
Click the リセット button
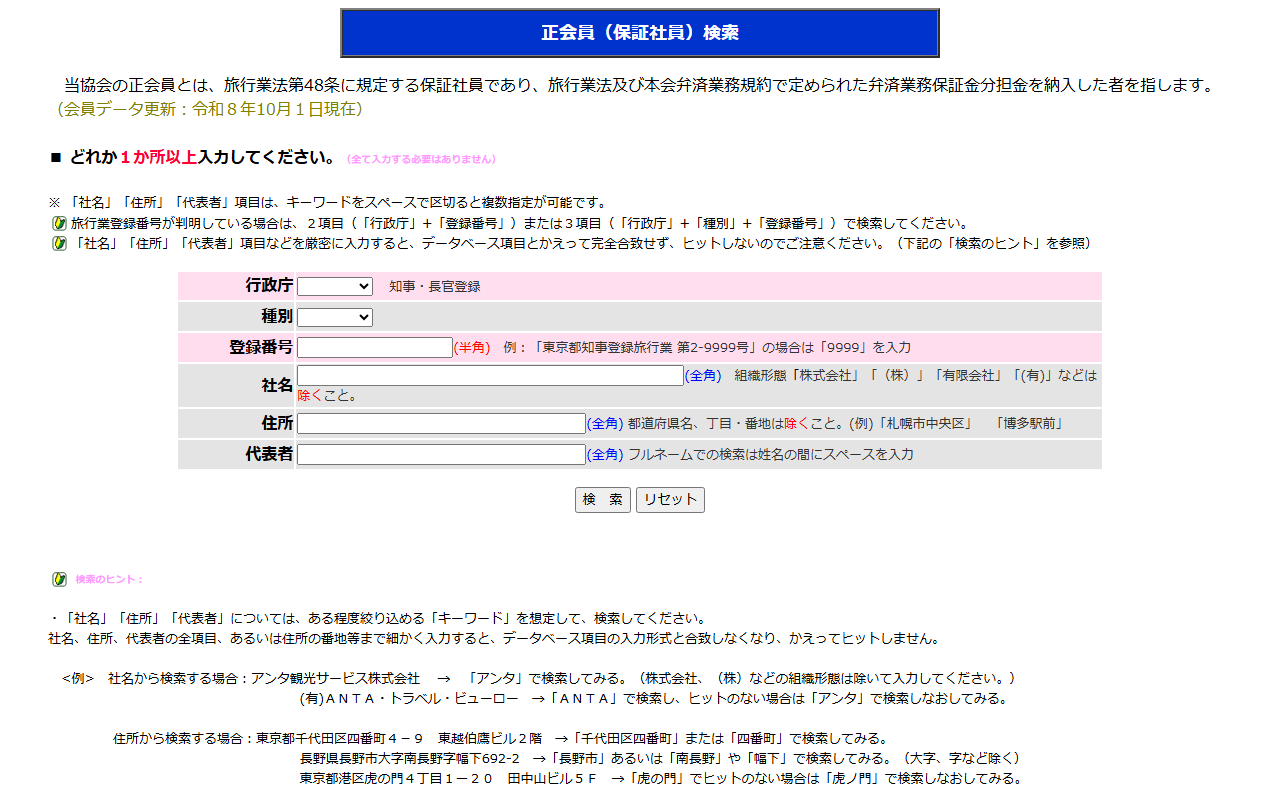(x=670, y=500)
